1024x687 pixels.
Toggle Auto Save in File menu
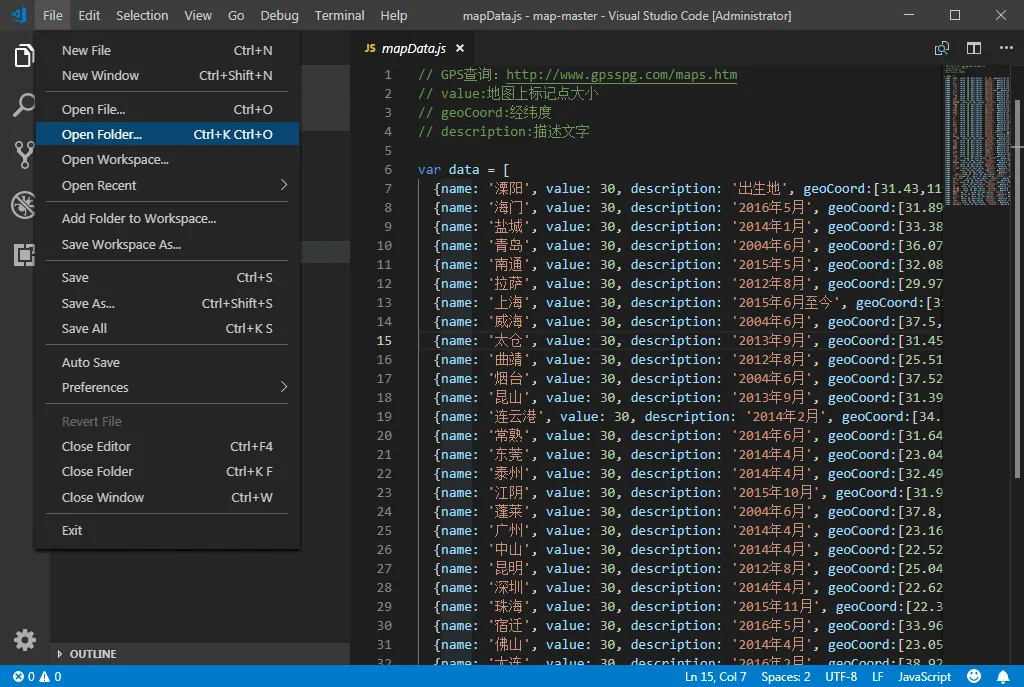tap(91, 362)
